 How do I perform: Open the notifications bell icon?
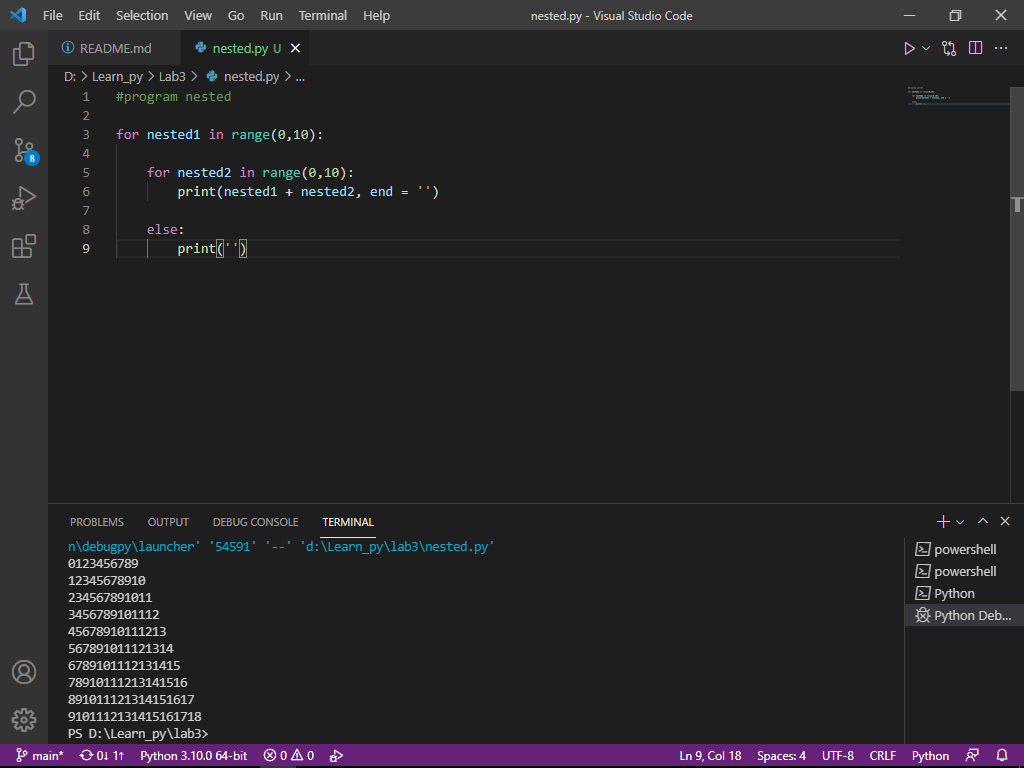tap(1002, 756)
